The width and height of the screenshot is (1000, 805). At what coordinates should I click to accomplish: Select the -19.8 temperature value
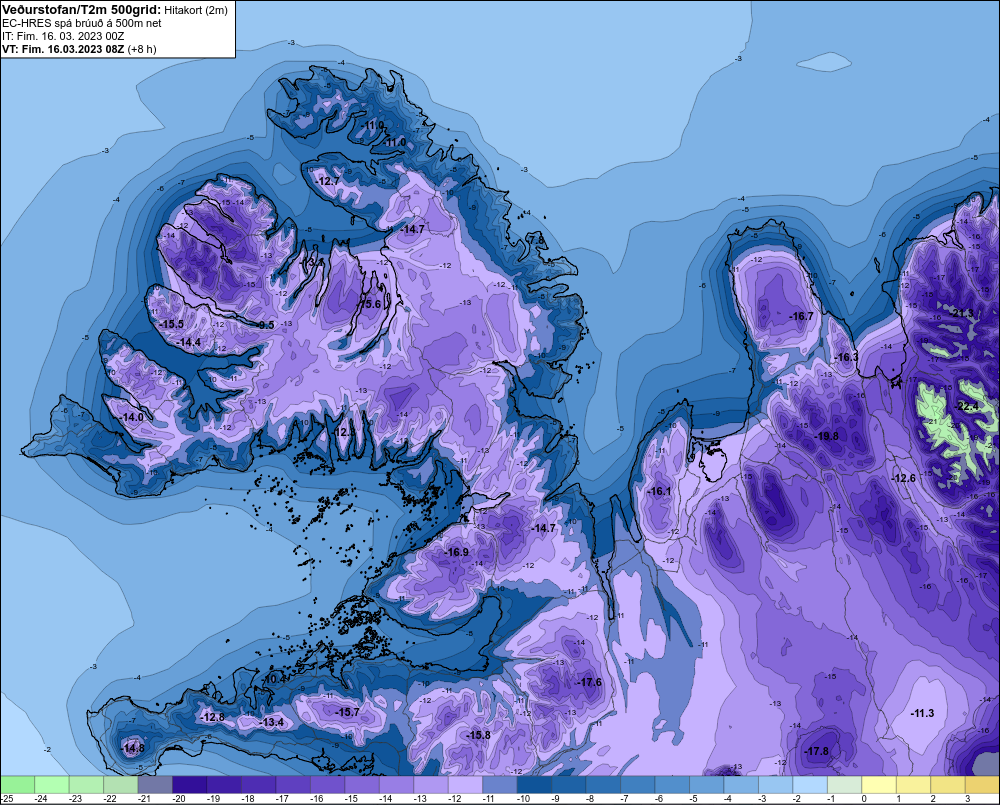827,436
